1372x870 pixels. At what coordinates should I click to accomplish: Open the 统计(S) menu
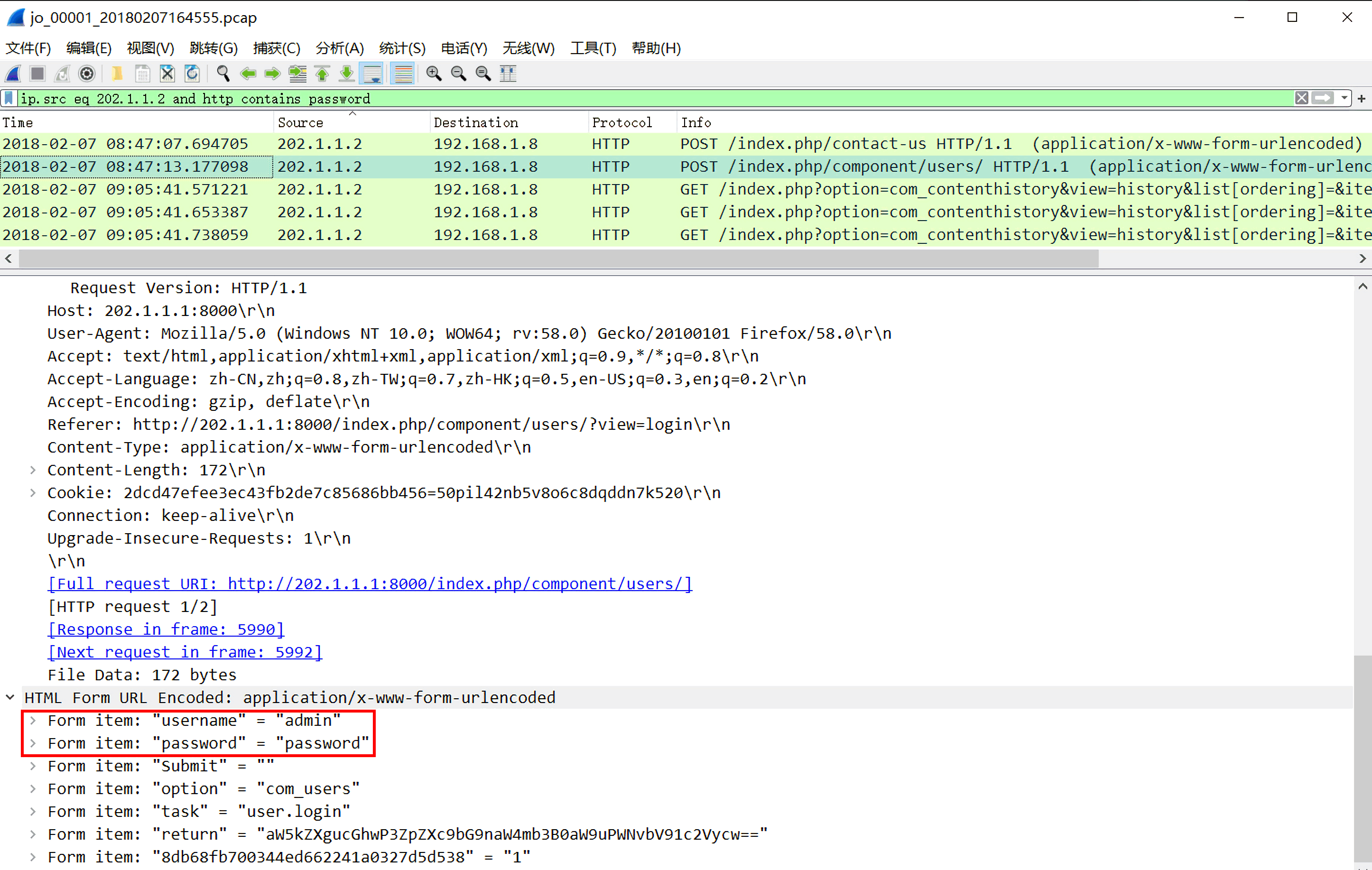pos(402,48)
